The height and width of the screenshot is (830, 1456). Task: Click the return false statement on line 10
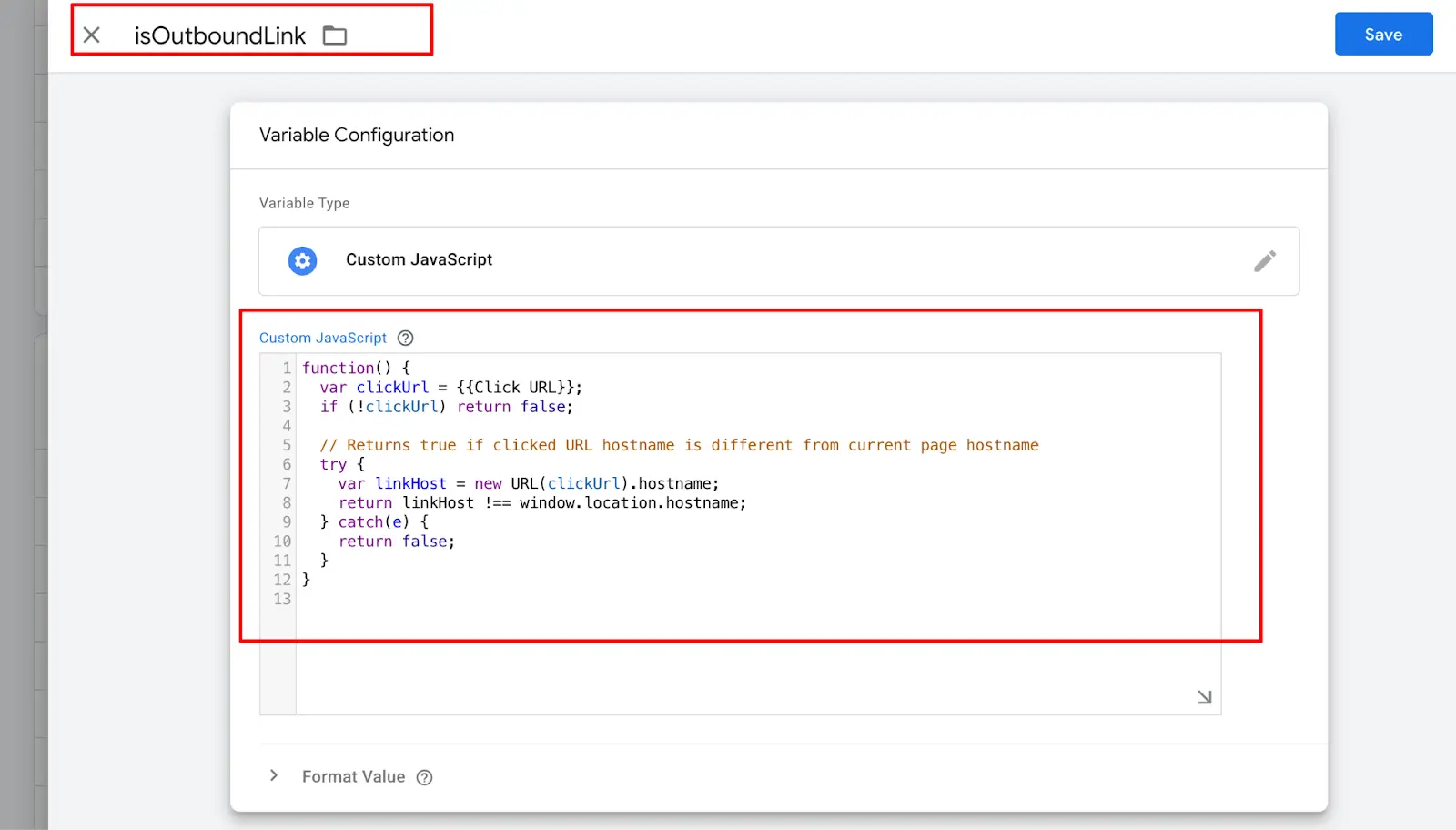click(x=397, y=541)
